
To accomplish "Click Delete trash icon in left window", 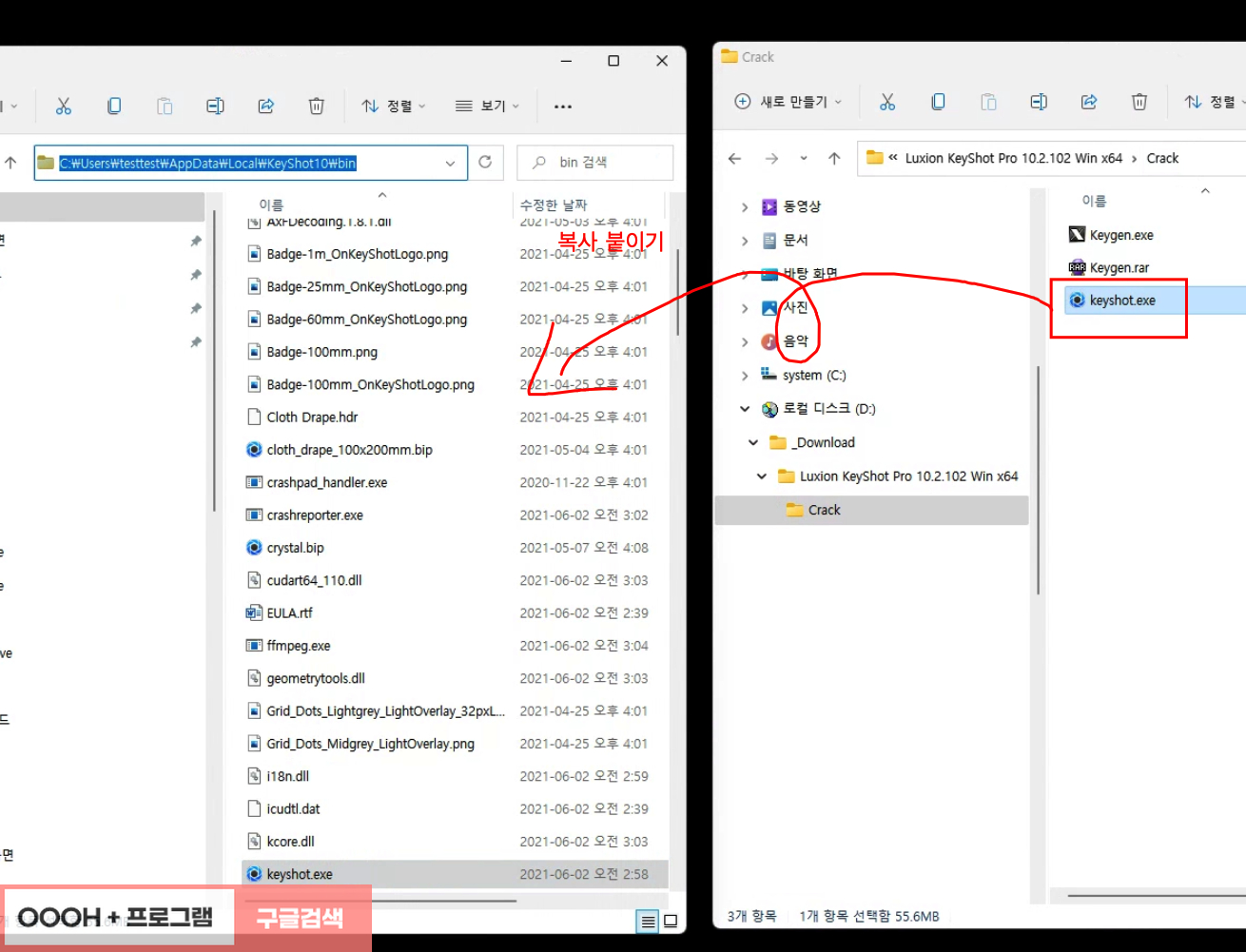I will pos(317,107).
